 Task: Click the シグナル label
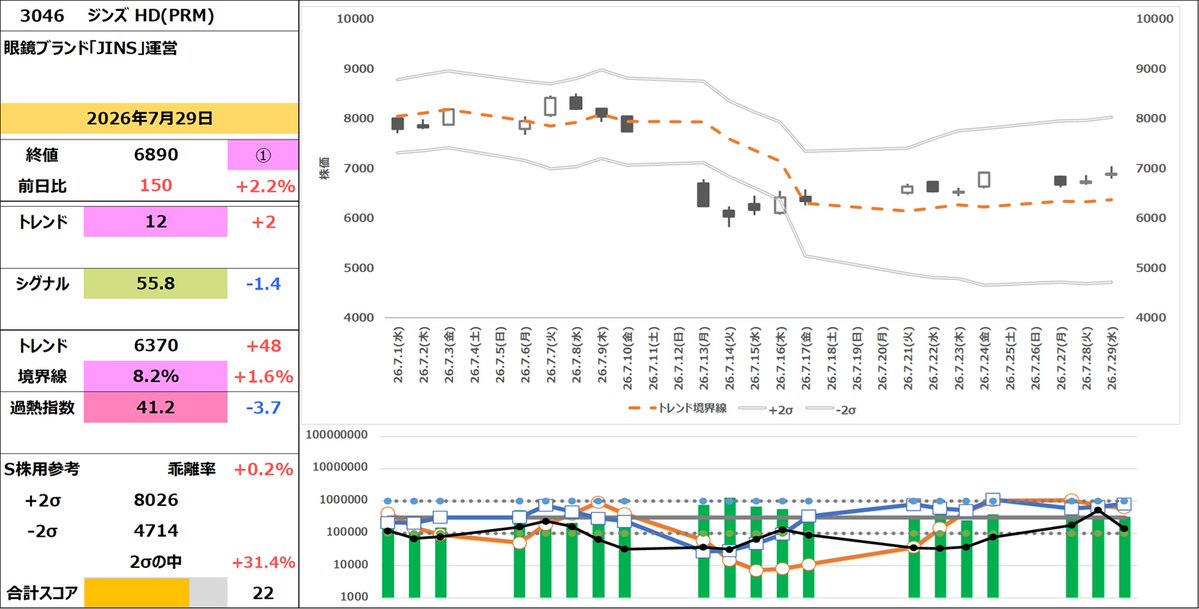(x=41, y=284)
